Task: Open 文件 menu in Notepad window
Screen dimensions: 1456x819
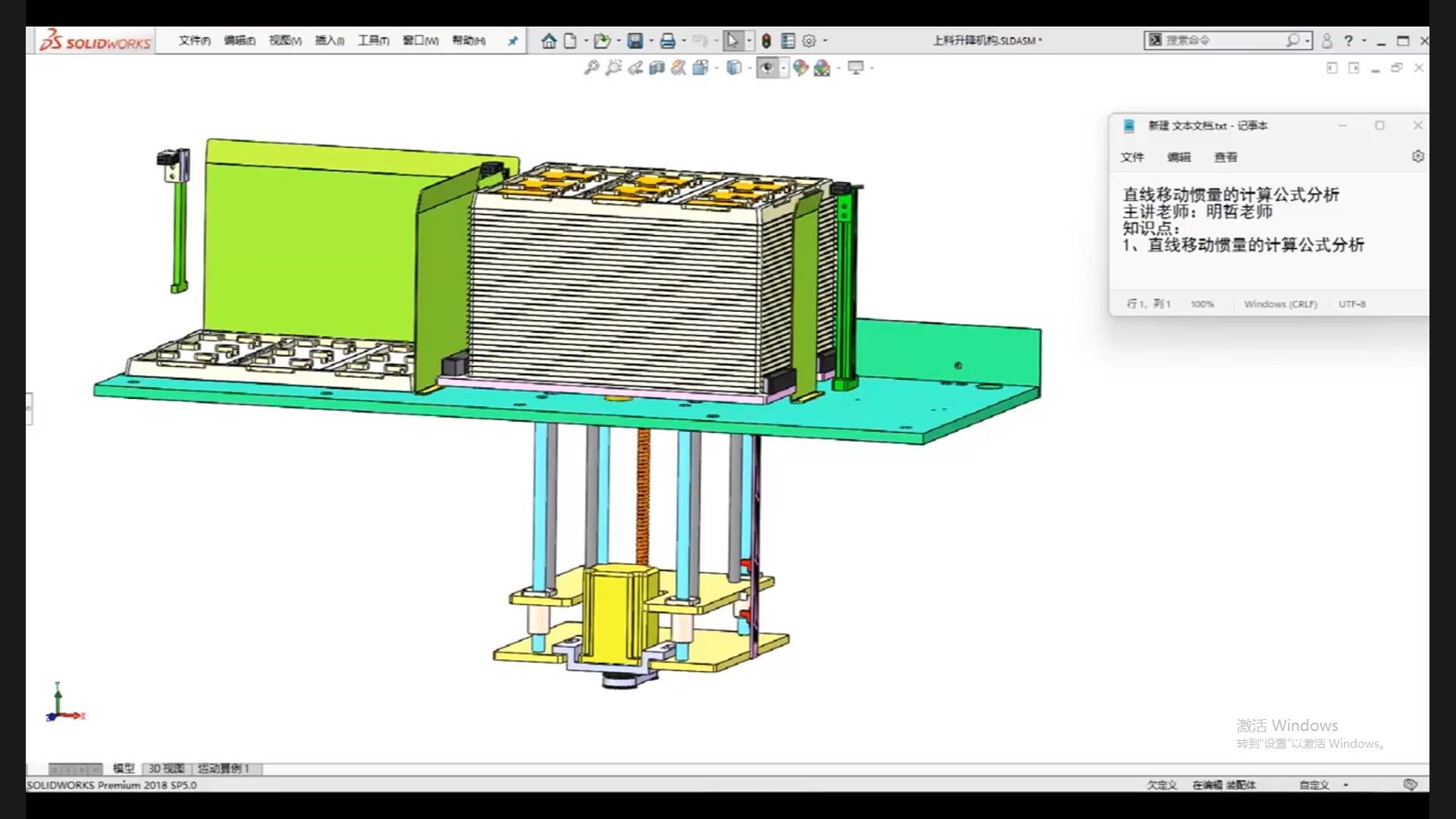Action: click(x=1132, y=157)
